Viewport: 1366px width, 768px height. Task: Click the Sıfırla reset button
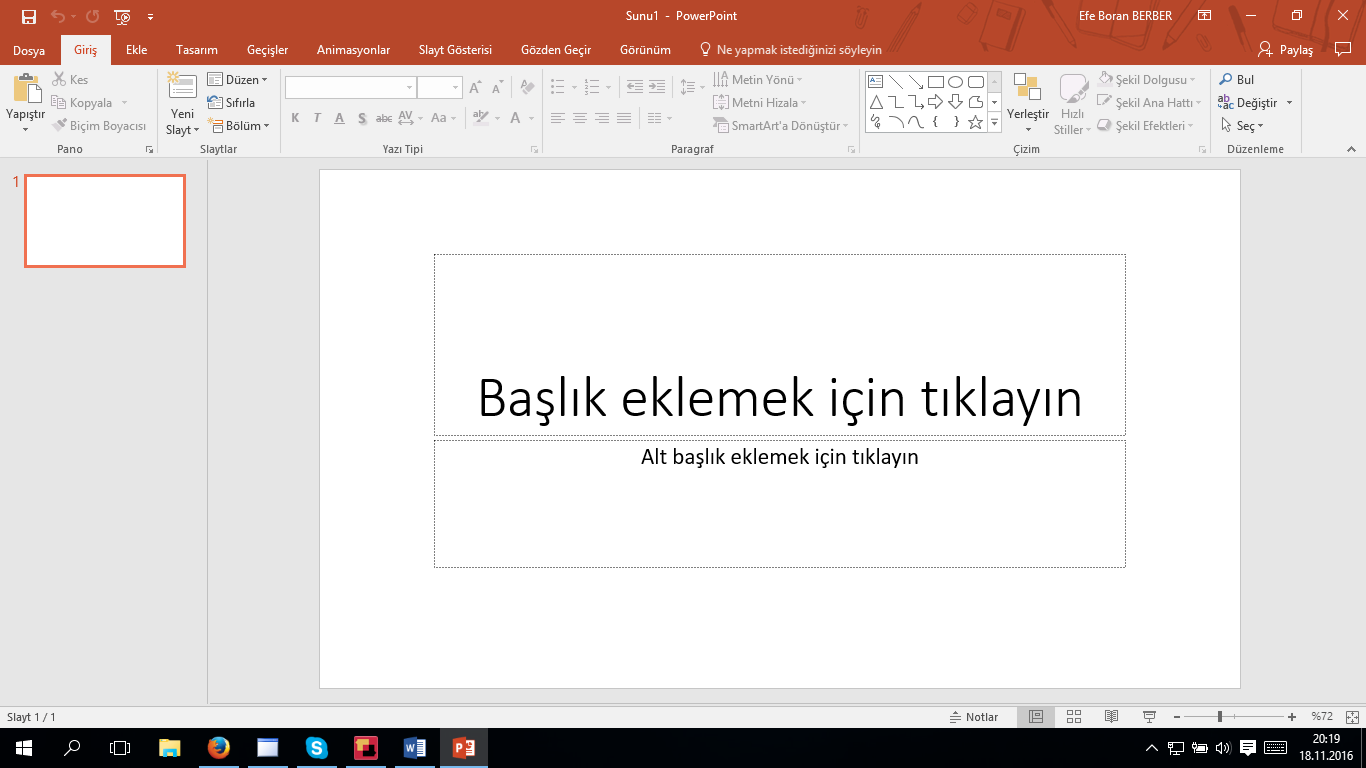232,103
